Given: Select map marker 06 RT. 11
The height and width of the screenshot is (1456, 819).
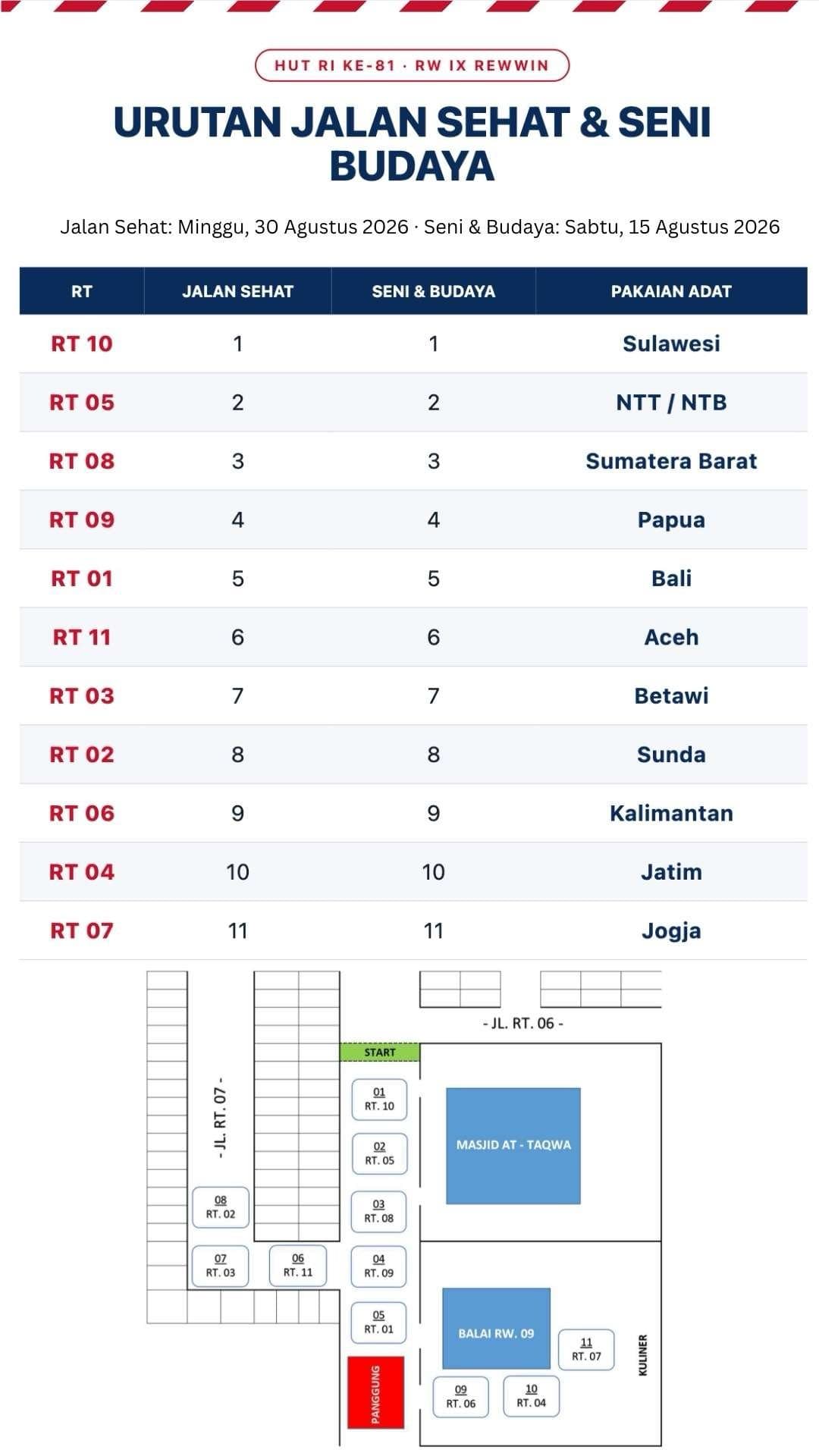Looking at the screenshot, I should 298,1266.
